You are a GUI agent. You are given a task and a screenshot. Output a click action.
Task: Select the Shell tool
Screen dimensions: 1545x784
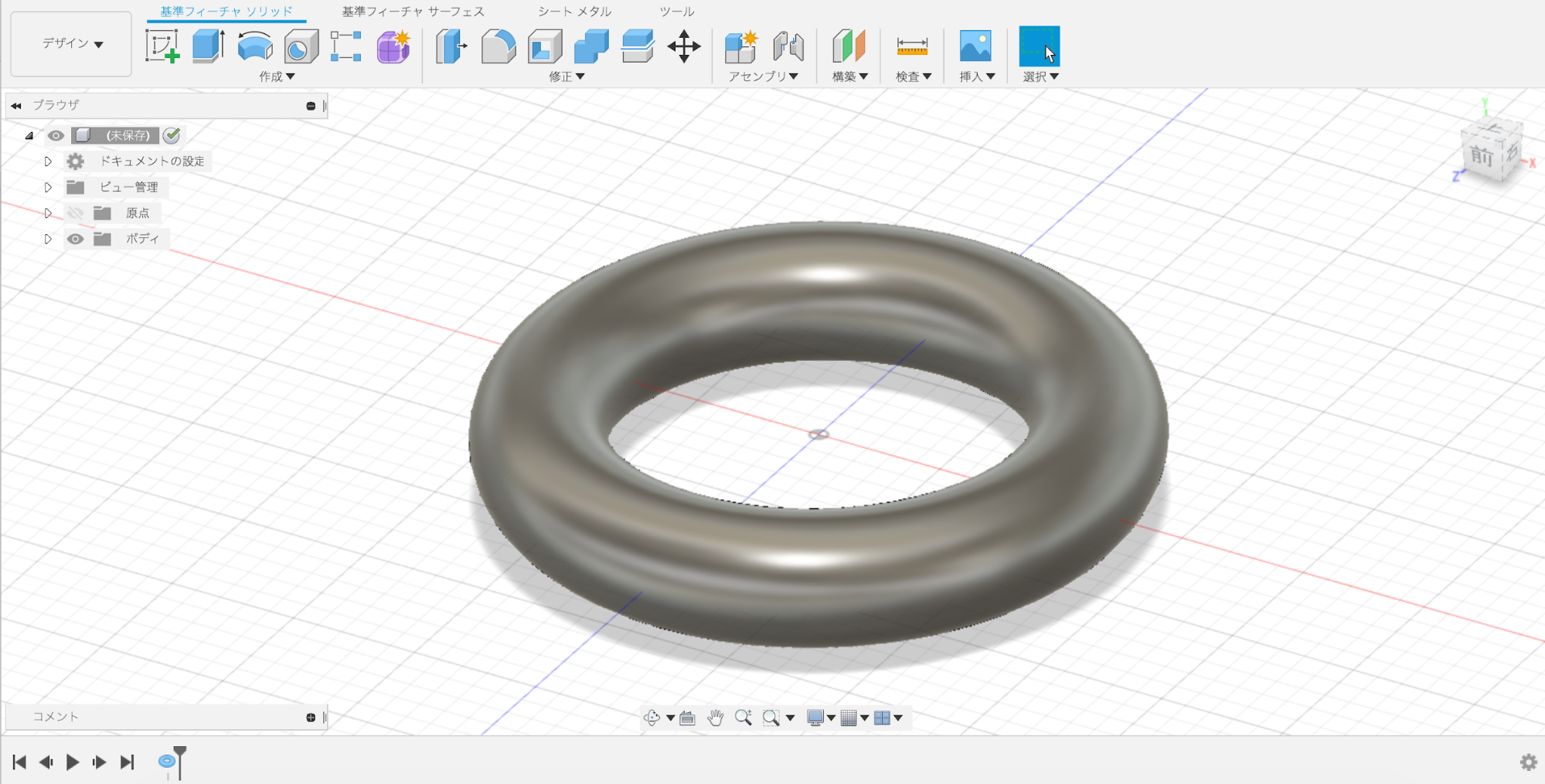(x=545, y=46)
